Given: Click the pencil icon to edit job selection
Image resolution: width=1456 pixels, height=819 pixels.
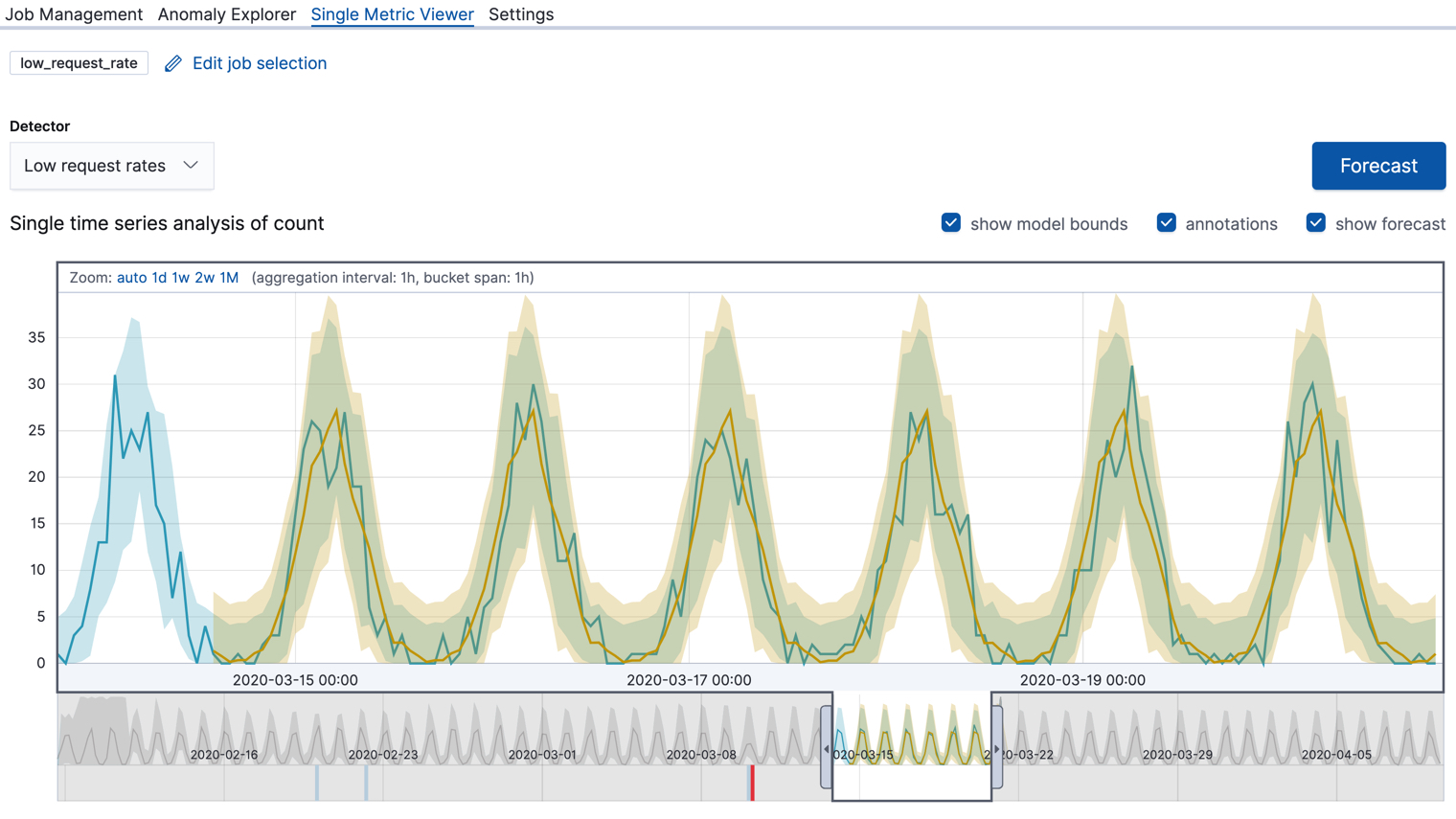Looking at the screenshot, I should 173,63.
